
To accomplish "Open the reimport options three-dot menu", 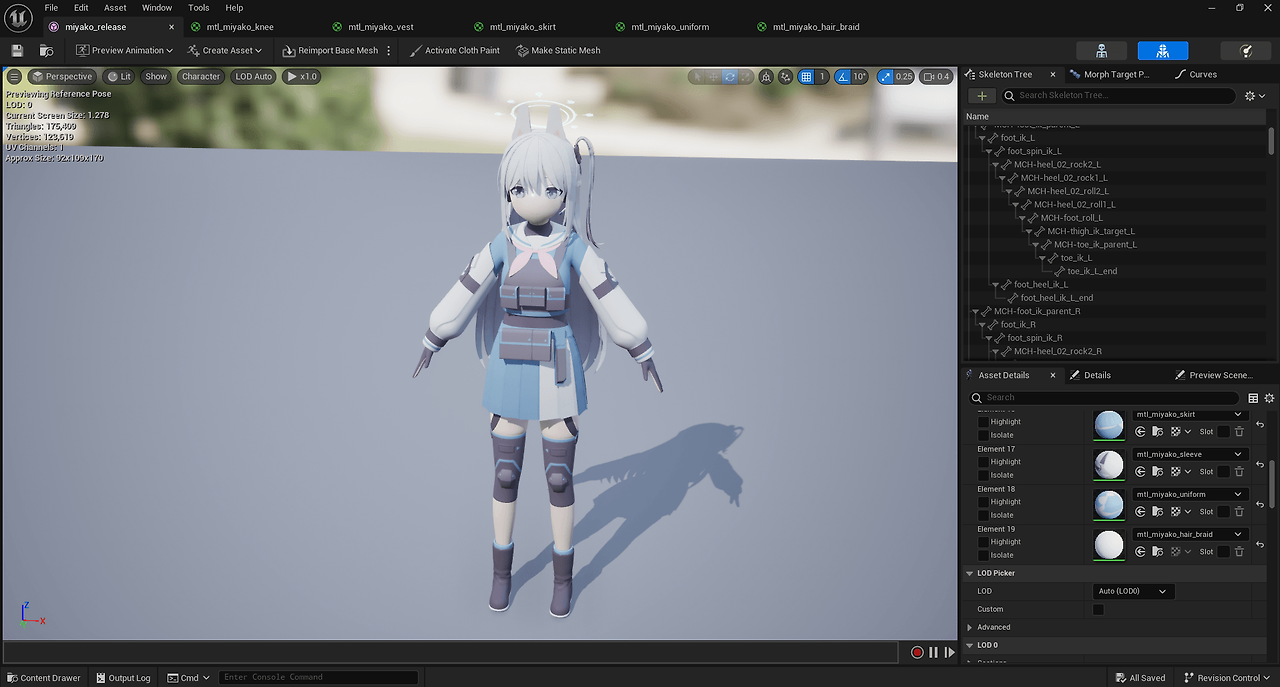I will coord(389,50).
